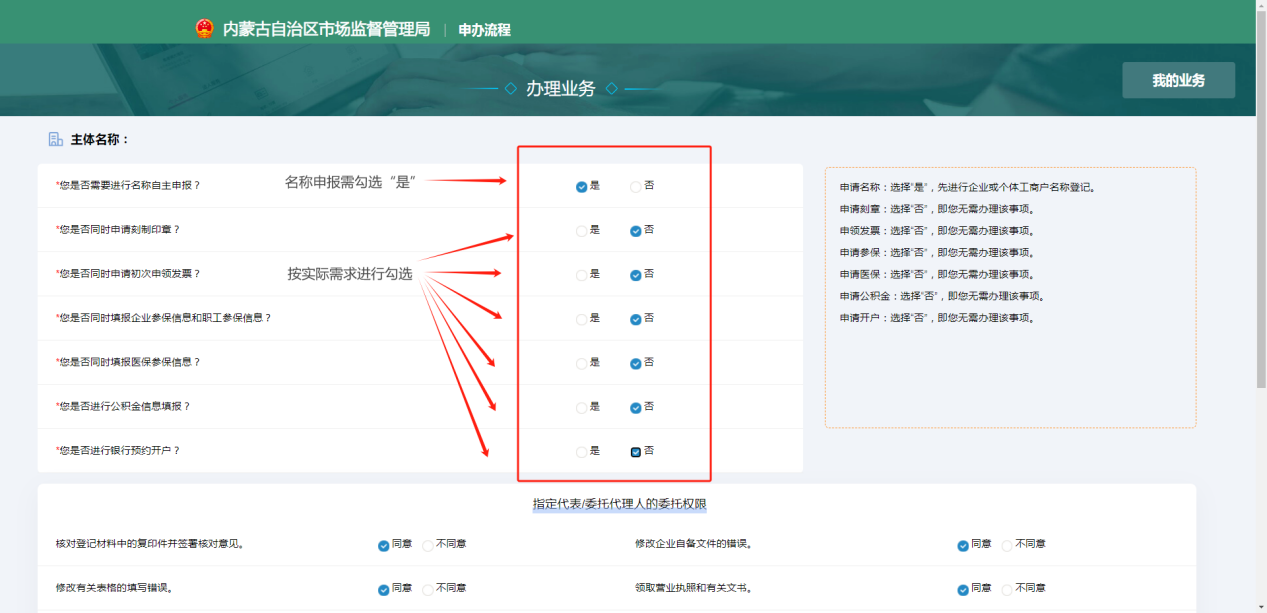Select 不同意 for 修改企业自备文件的错误
The width and height of the screenshot is (1267, 613).
pos(1007,546)
